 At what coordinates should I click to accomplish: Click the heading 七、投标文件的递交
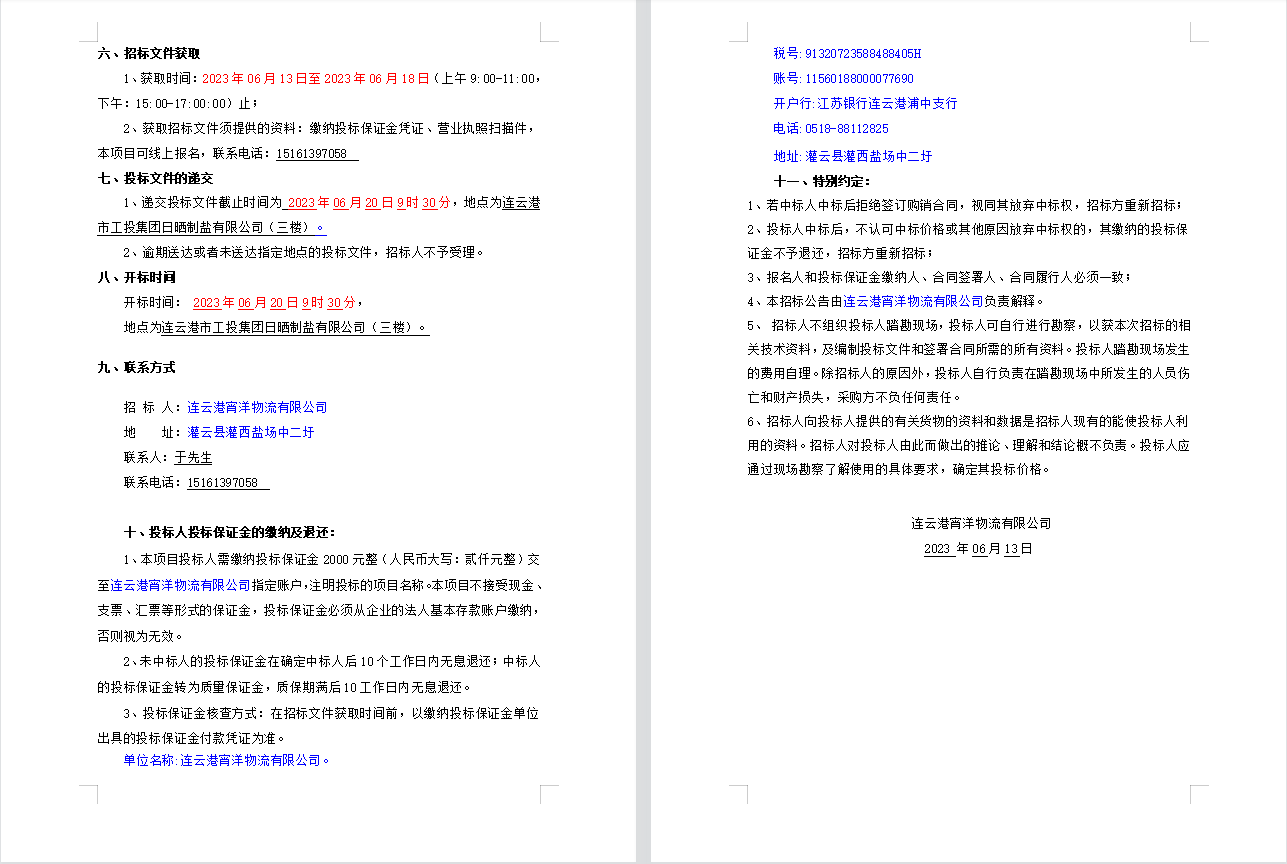tap(155, 178)
